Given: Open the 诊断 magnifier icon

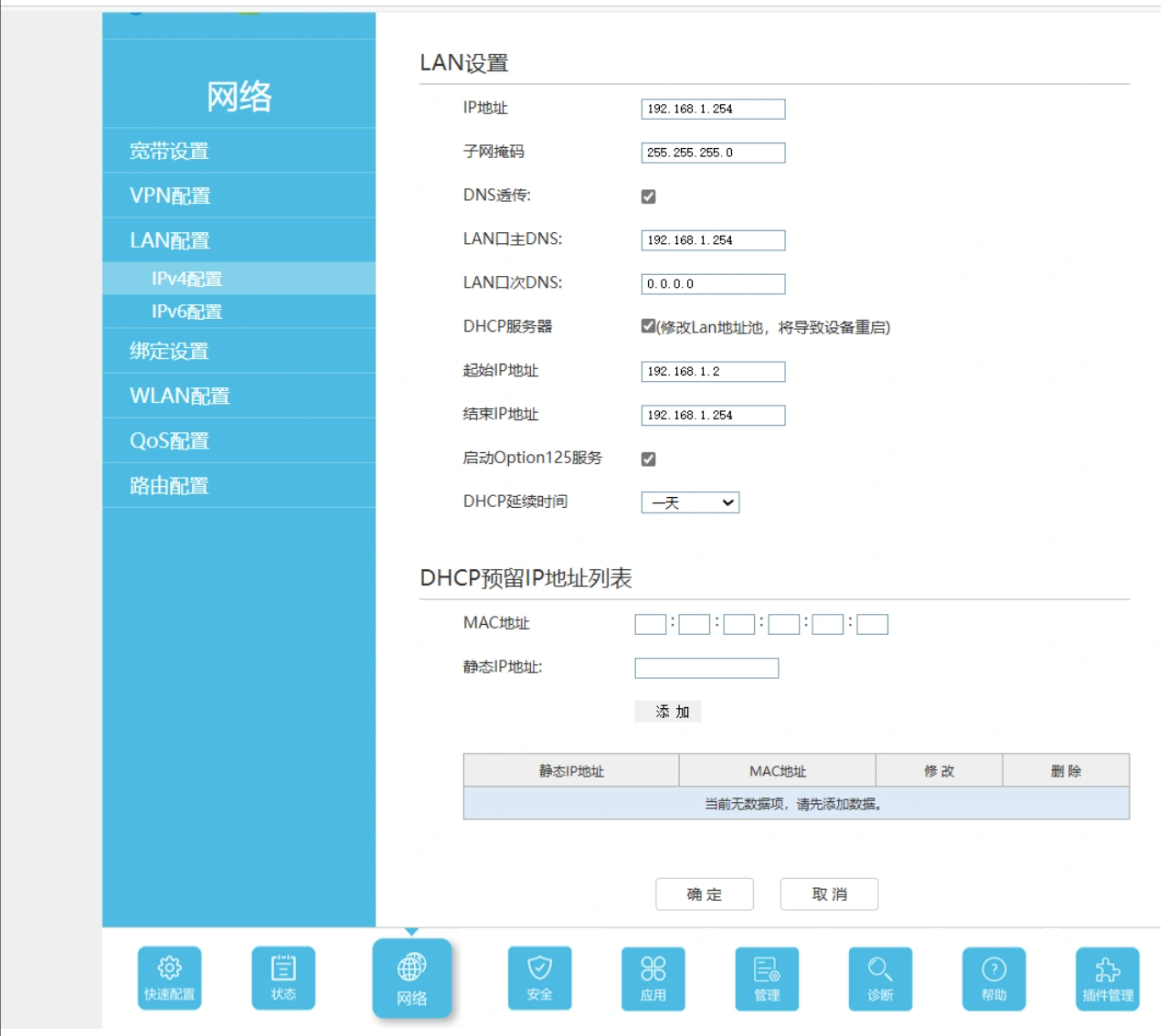Looking at the screenshot, I should coord(880,978).
